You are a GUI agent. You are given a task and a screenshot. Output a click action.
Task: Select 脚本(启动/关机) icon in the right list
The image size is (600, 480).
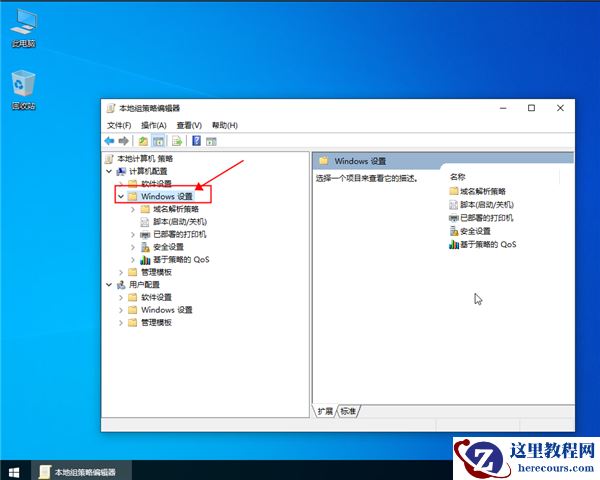(453, 204)
